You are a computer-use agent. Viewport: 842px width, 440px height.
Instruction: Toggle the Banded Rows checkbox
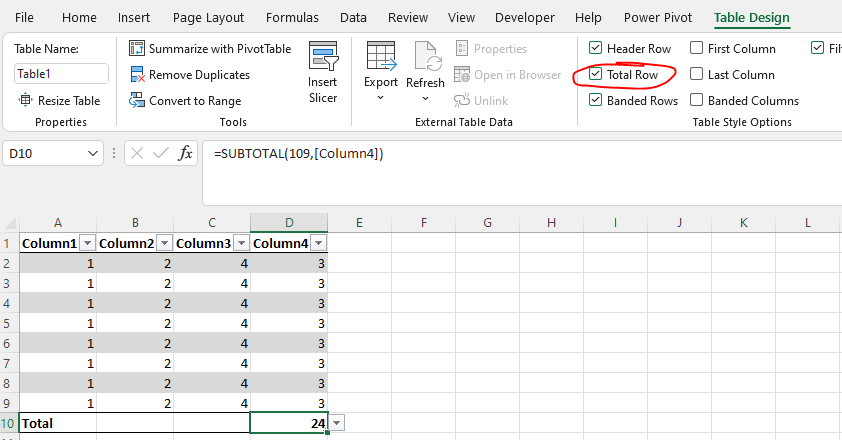click(595, 100)
